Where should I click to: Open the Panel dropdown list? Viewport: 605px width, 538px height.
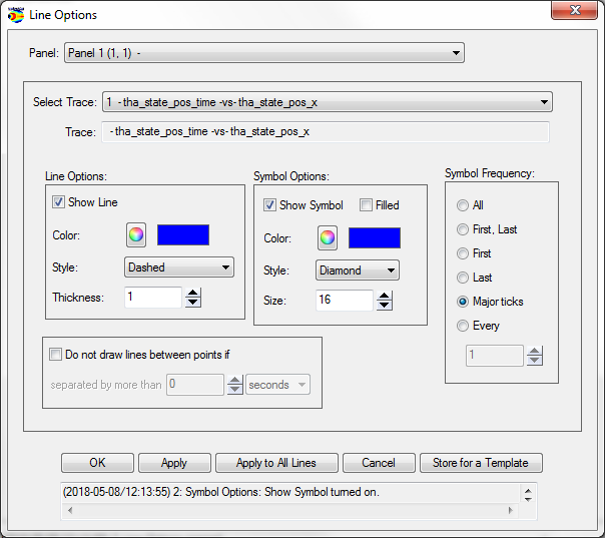click(264, 53)
